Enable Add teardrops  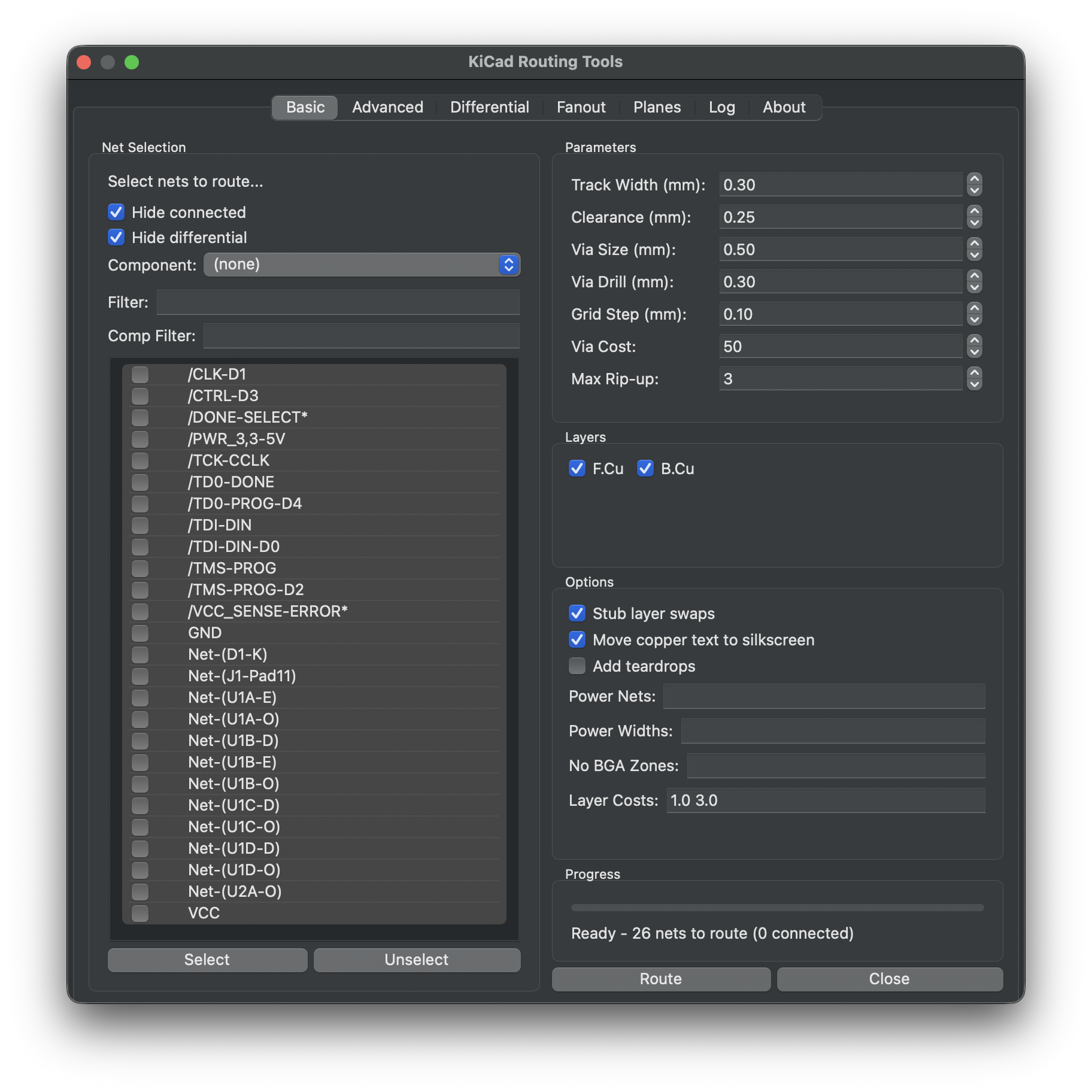click(577, 666)
